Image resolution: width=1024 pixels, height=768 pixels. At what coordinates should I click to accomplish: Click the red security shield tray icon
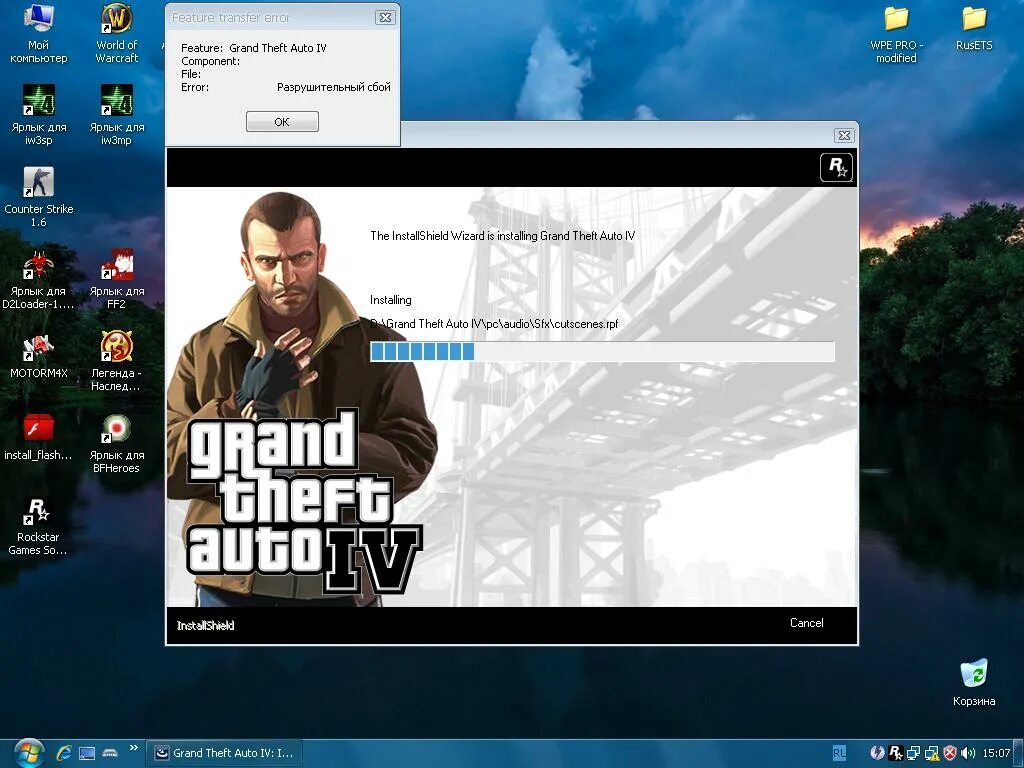(950, 753)
